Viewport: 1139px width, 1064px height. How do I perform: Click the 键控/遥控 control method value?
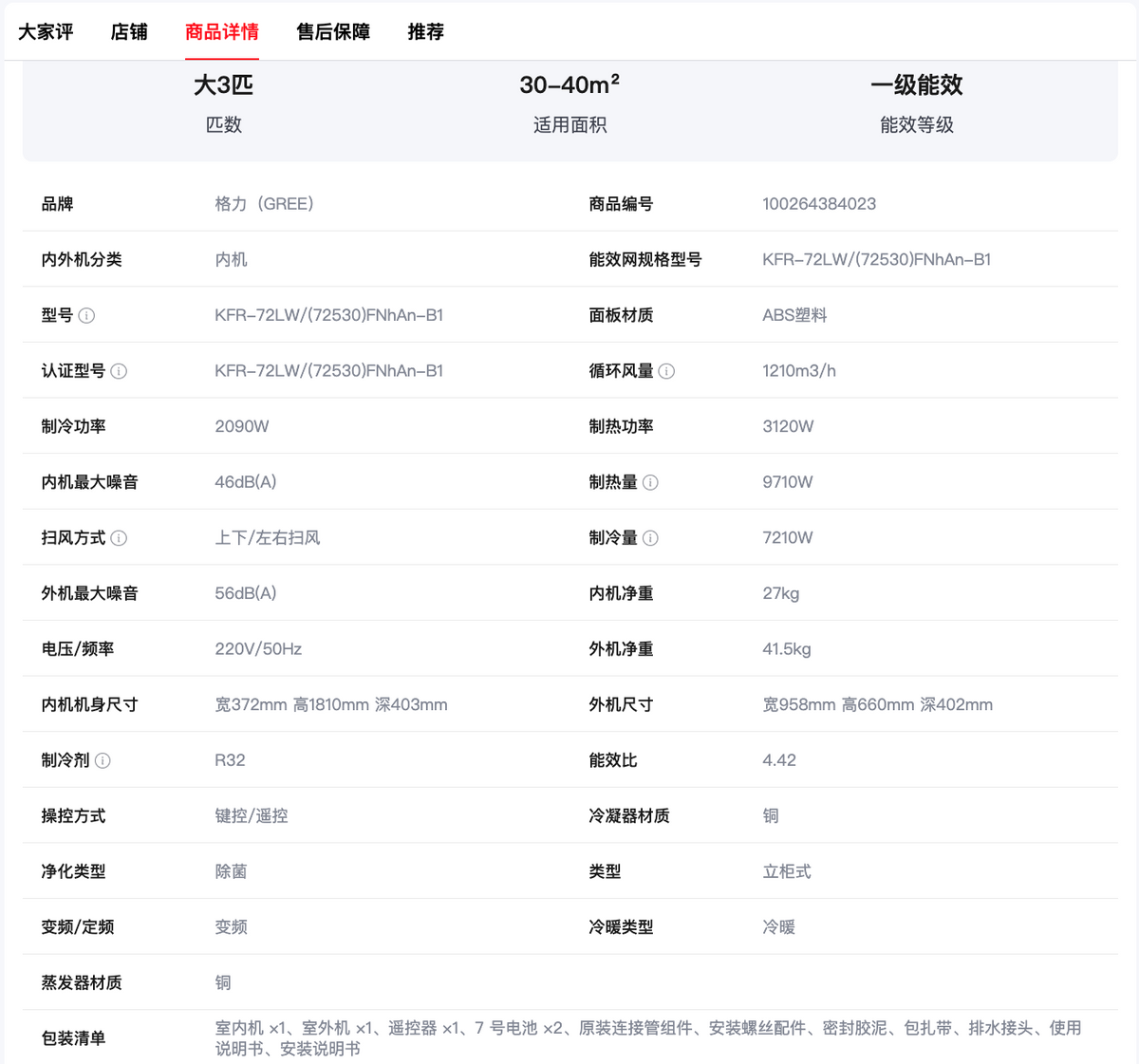[252, 816]
